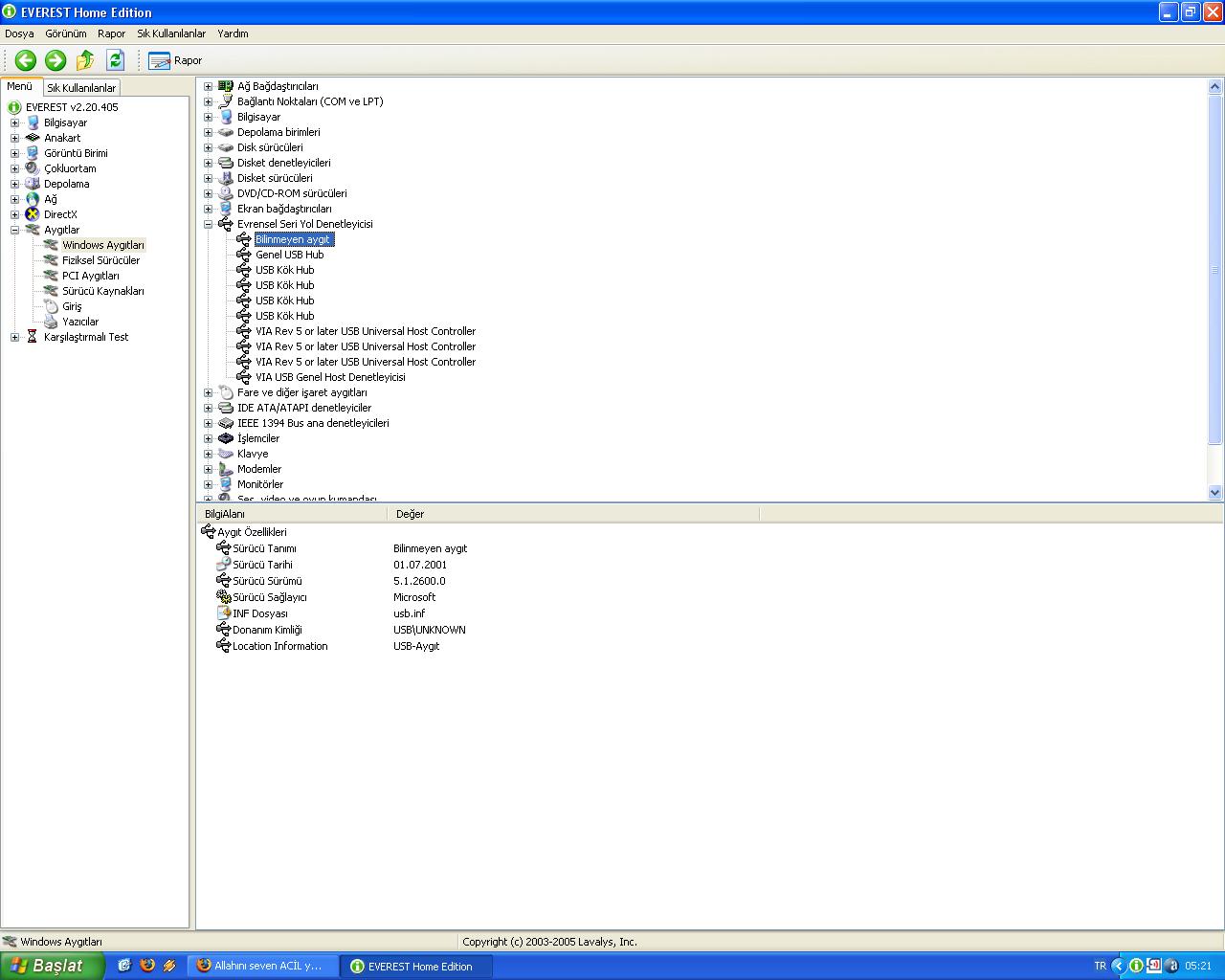The width and height of the screenshot is (1225, 980).
Task: Click the Giriş input device icon
Action: point(51,306)
